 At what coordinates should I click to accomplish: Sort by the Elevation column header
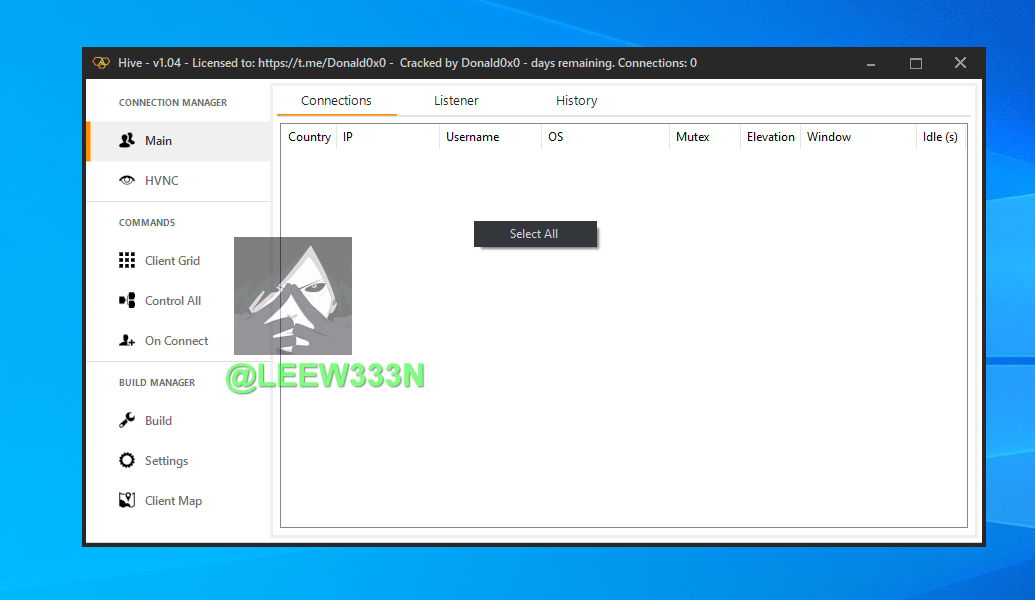click(770, 137)
